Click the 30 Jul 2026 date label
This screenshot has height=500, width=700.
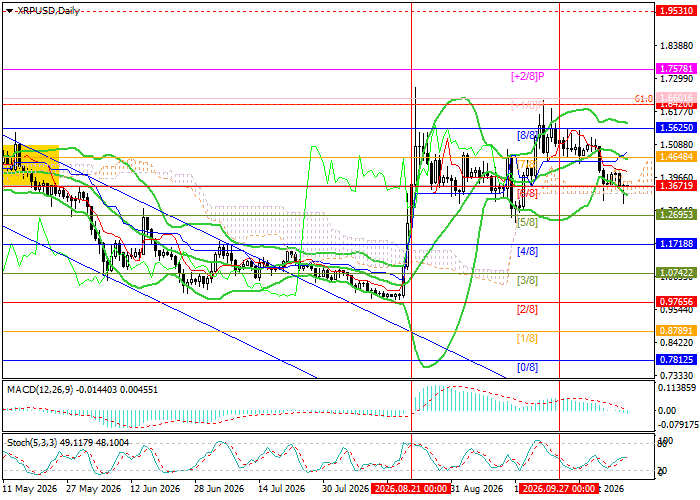tap(345, 489)
